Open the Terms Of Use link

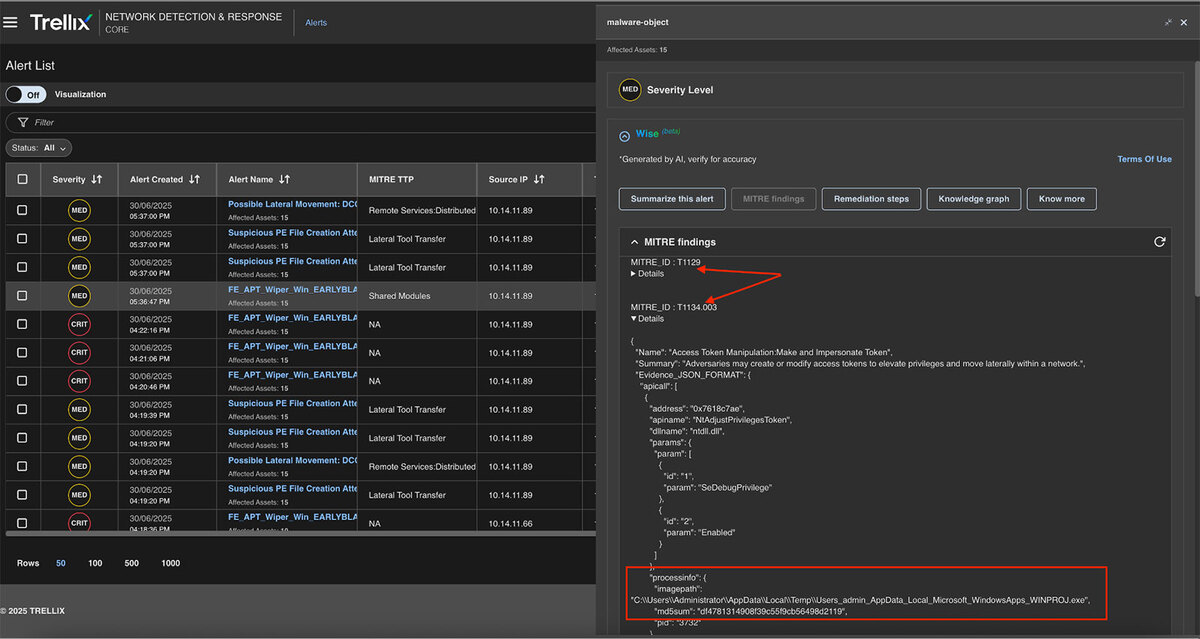coord(1145,159)
